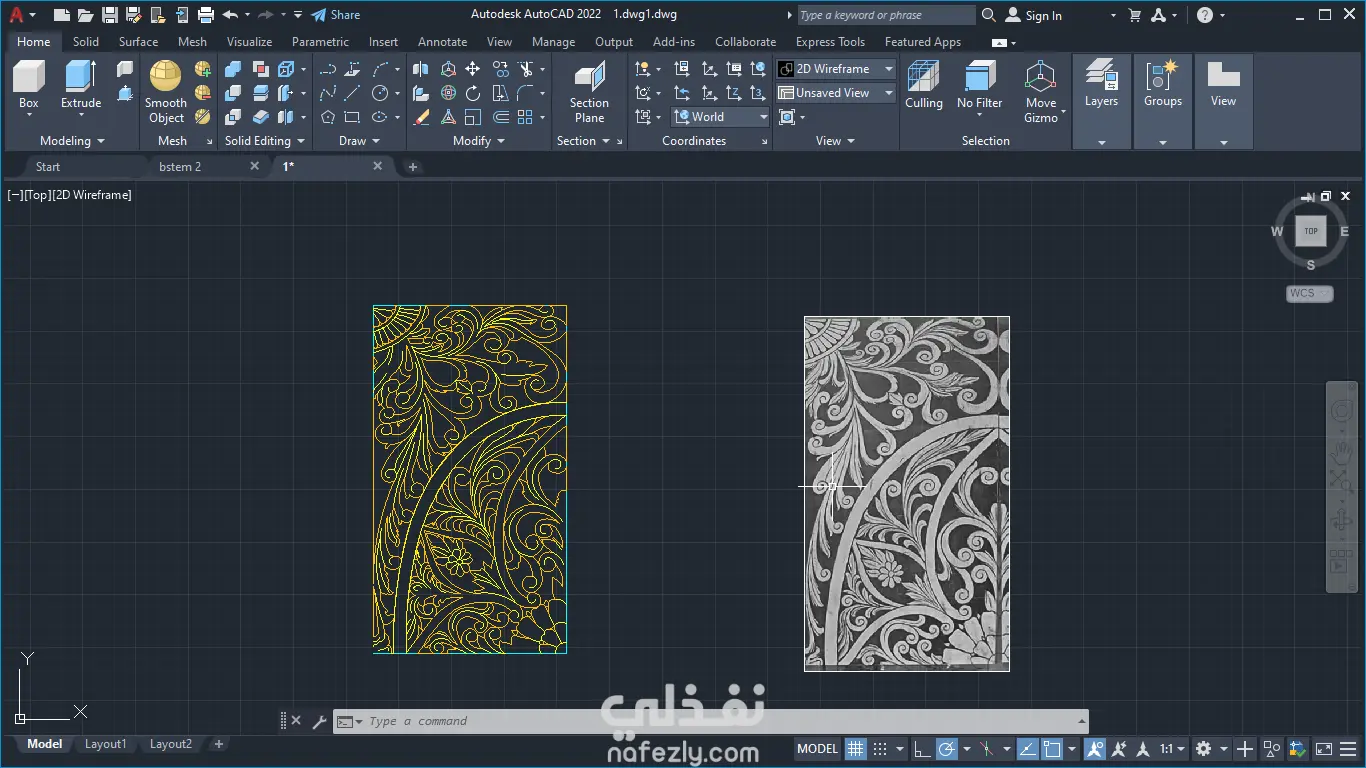
Task: Click the Move tool in Modify panel
Action: coord(473,69)
